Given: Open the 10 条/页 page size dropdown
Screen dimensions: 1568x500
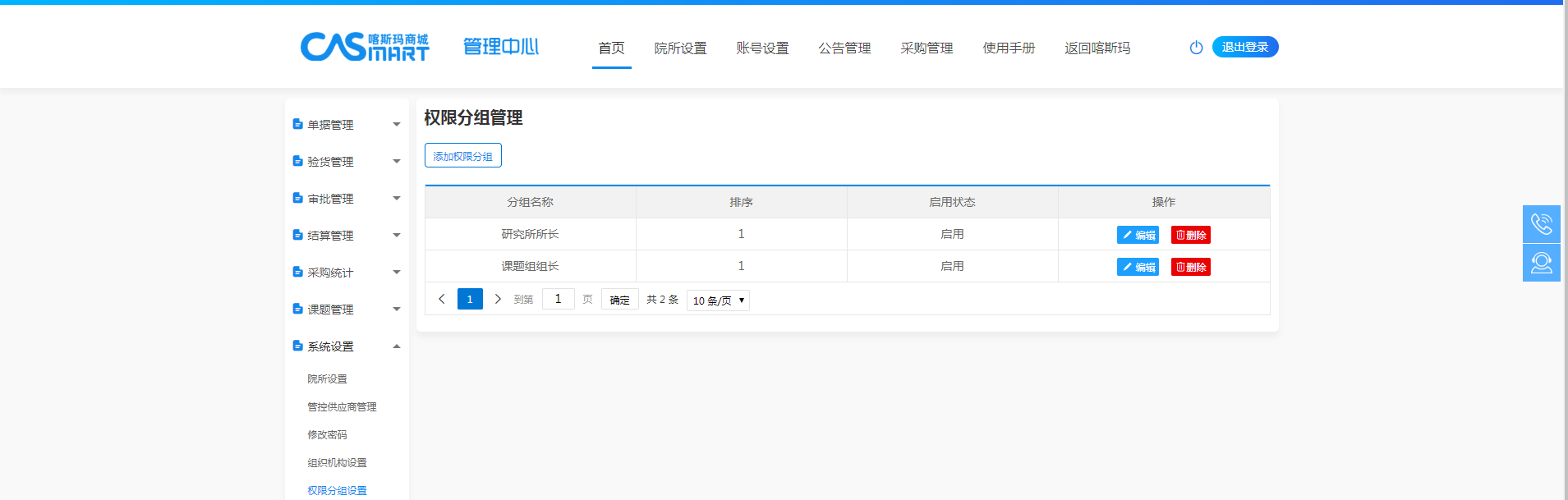Looking at the screenshot, I should click(719, 300).
